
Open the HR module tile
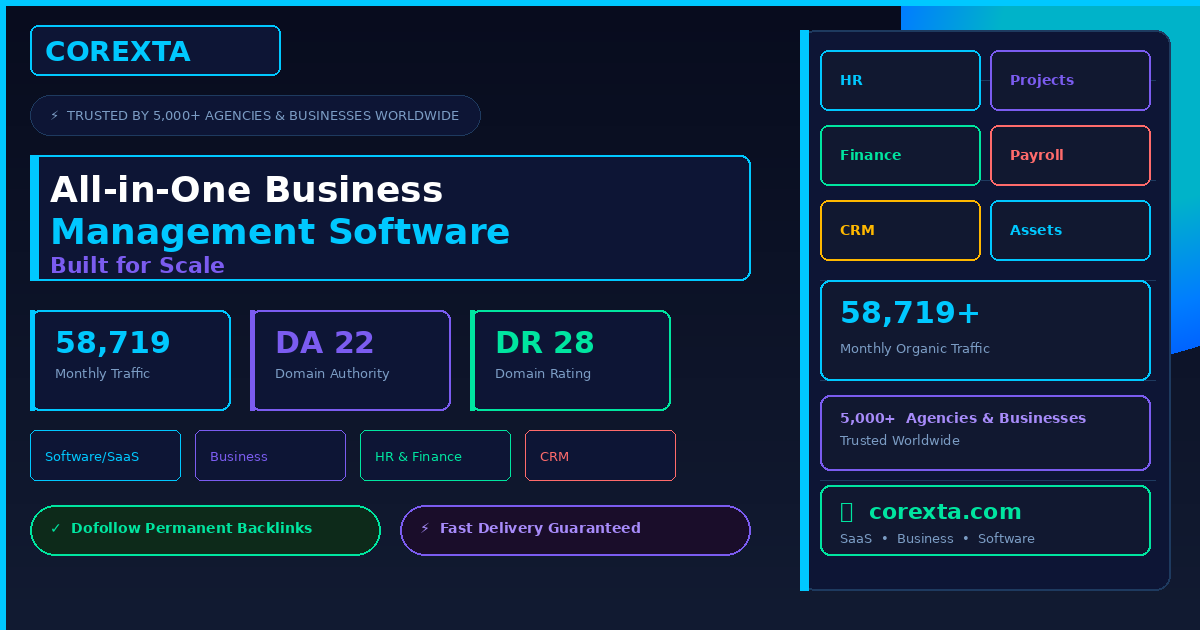click(900, 80)
